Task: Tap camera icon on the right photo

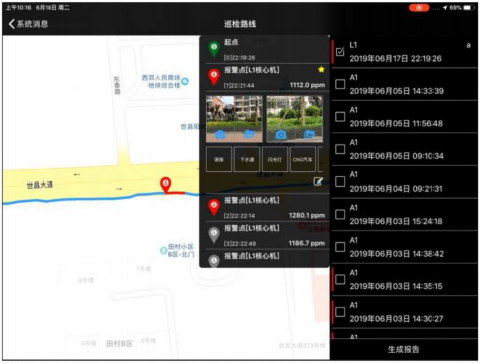Action: point(281,134)
